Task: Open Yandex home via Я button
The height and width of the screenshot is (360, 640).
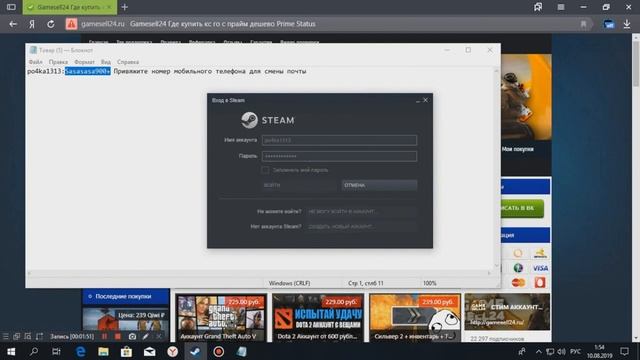Action: pos(32,24)
